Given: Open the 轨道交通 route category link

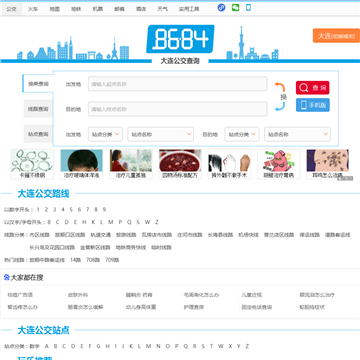Looking at the screenshot, I should coord(101,235).
